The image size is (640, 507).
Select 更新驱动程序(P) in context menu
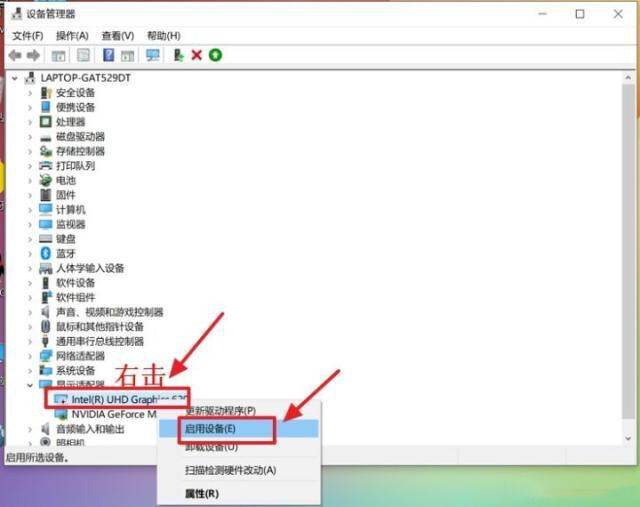click(x=220, y=410)
